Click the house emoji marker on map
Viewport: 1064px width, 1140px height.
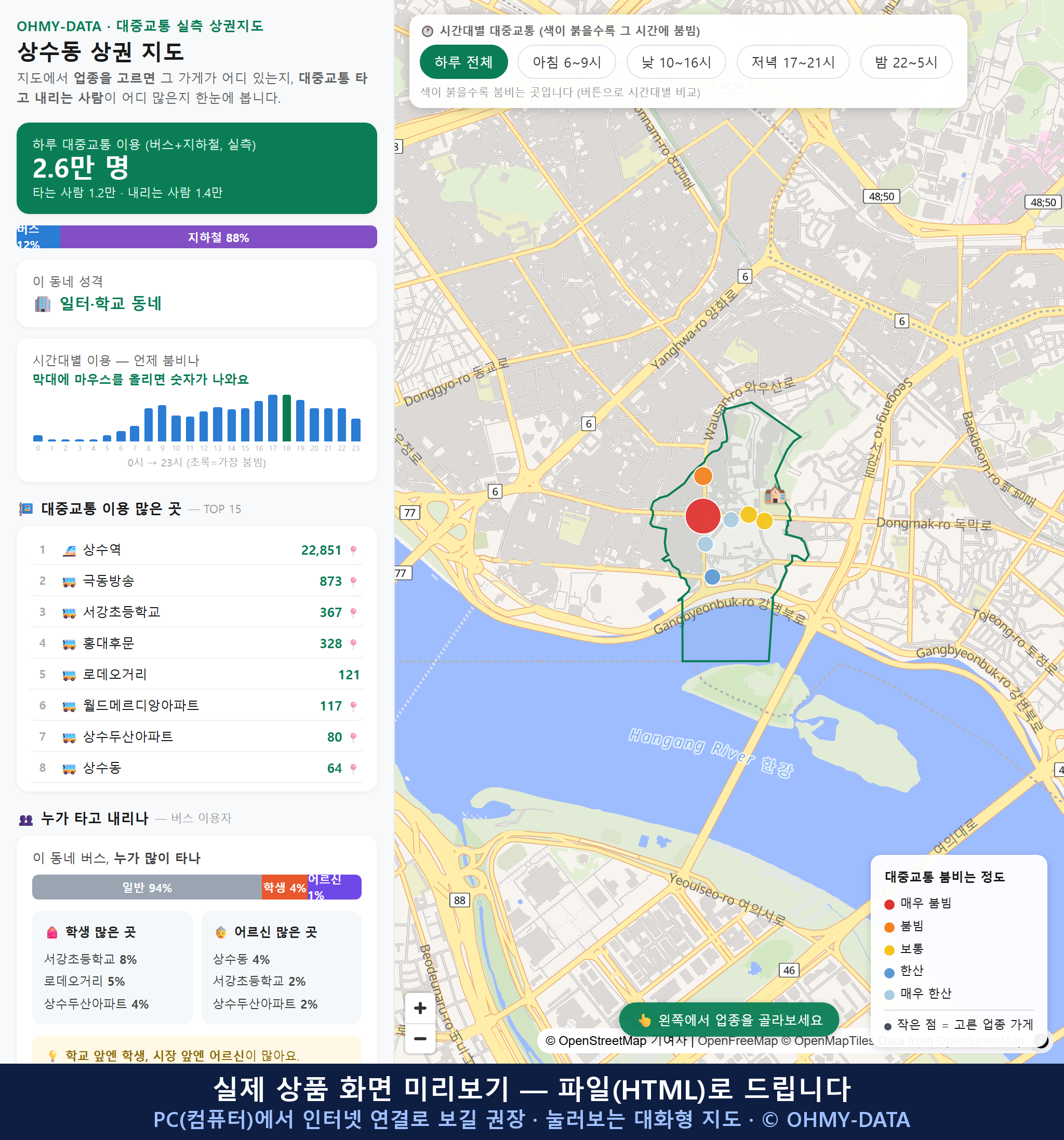[775, 494]
